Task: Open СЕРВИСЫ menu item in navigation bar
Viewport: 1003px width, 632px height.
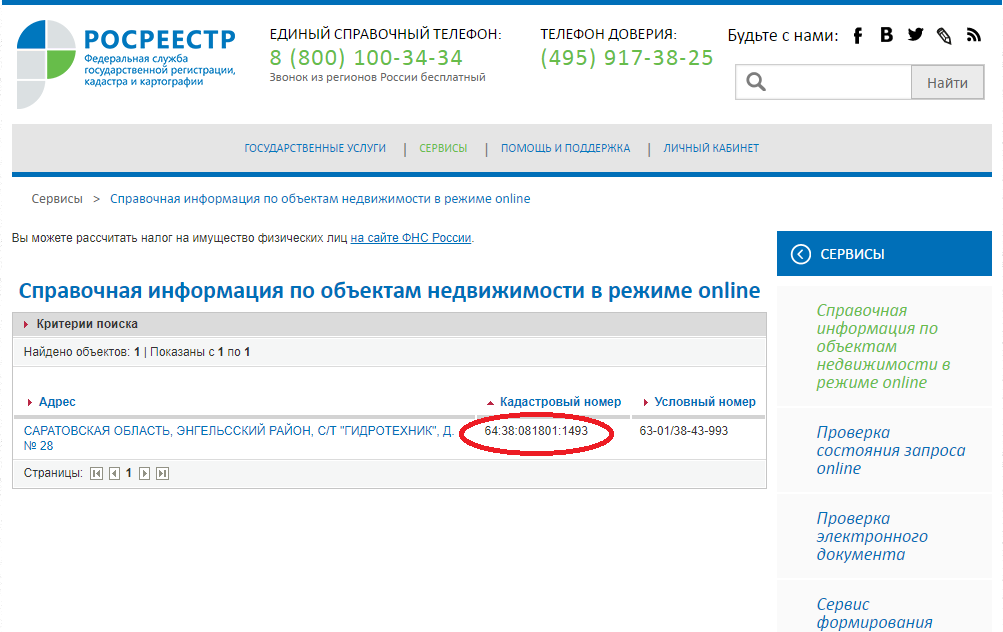Action: click(443, 148)
